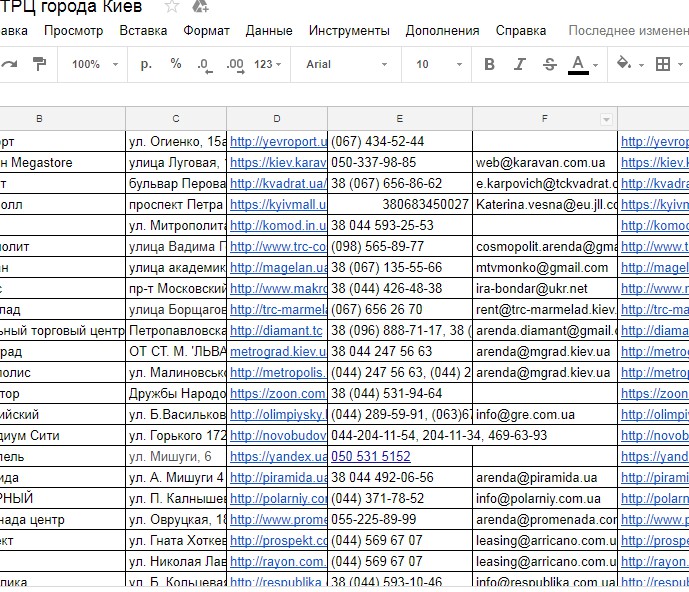
Task: Select cell with arenda@piramida.ua
Action: [x=545, y=478]
